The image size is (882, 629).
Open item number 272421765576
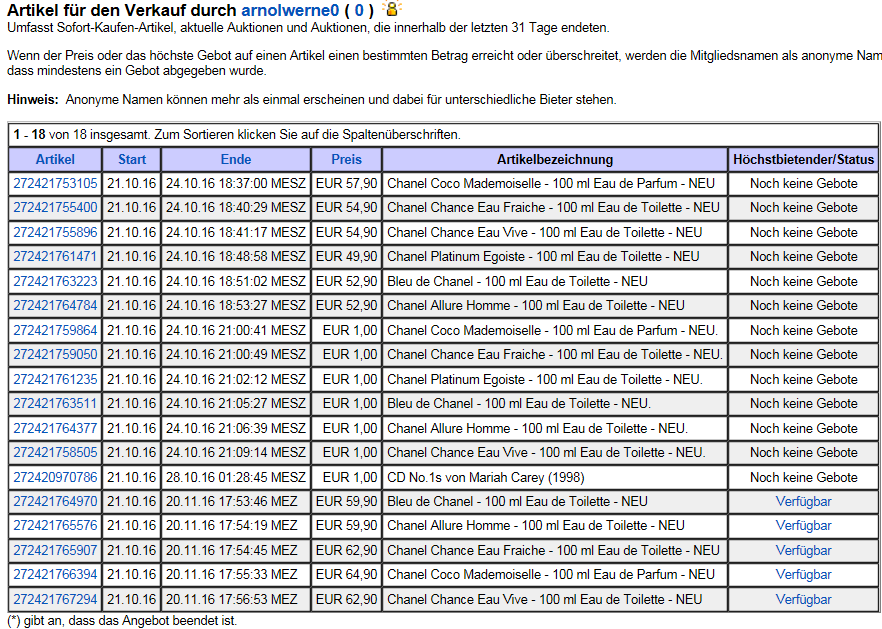pyautogui.click(x=55, y=525)
